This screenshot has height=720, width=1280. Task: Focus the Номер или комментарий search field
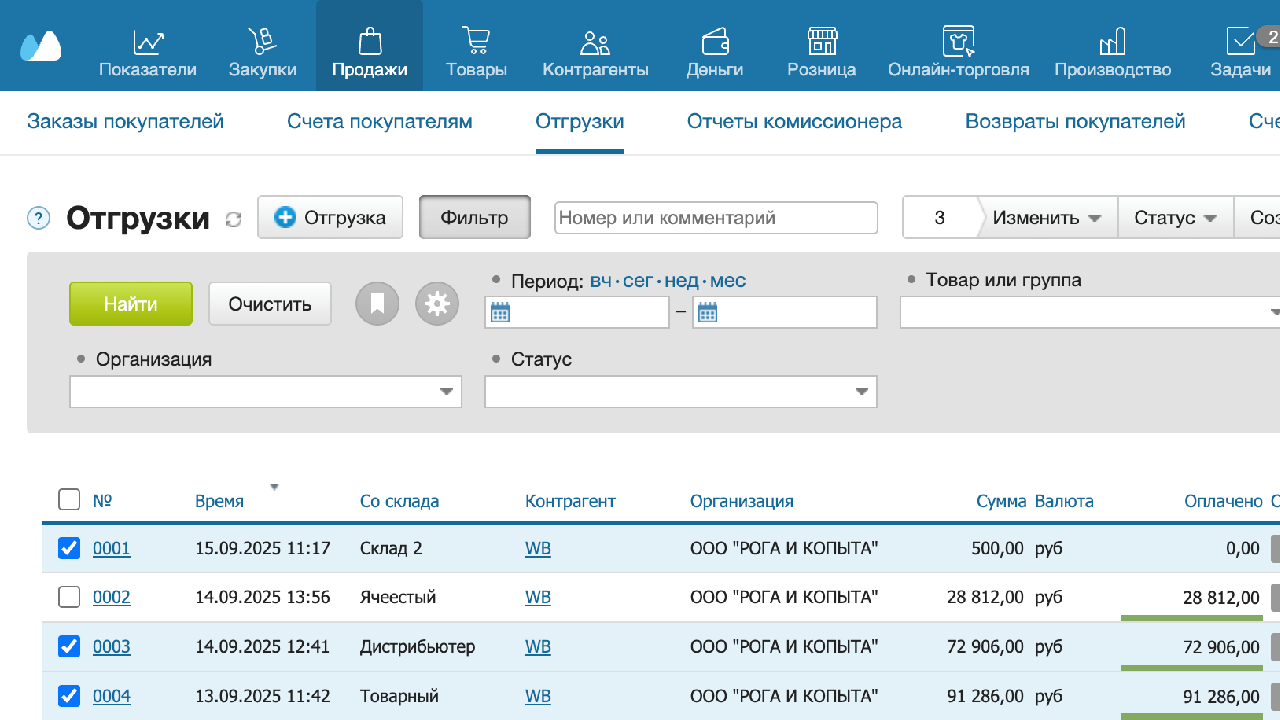(716, 217)
